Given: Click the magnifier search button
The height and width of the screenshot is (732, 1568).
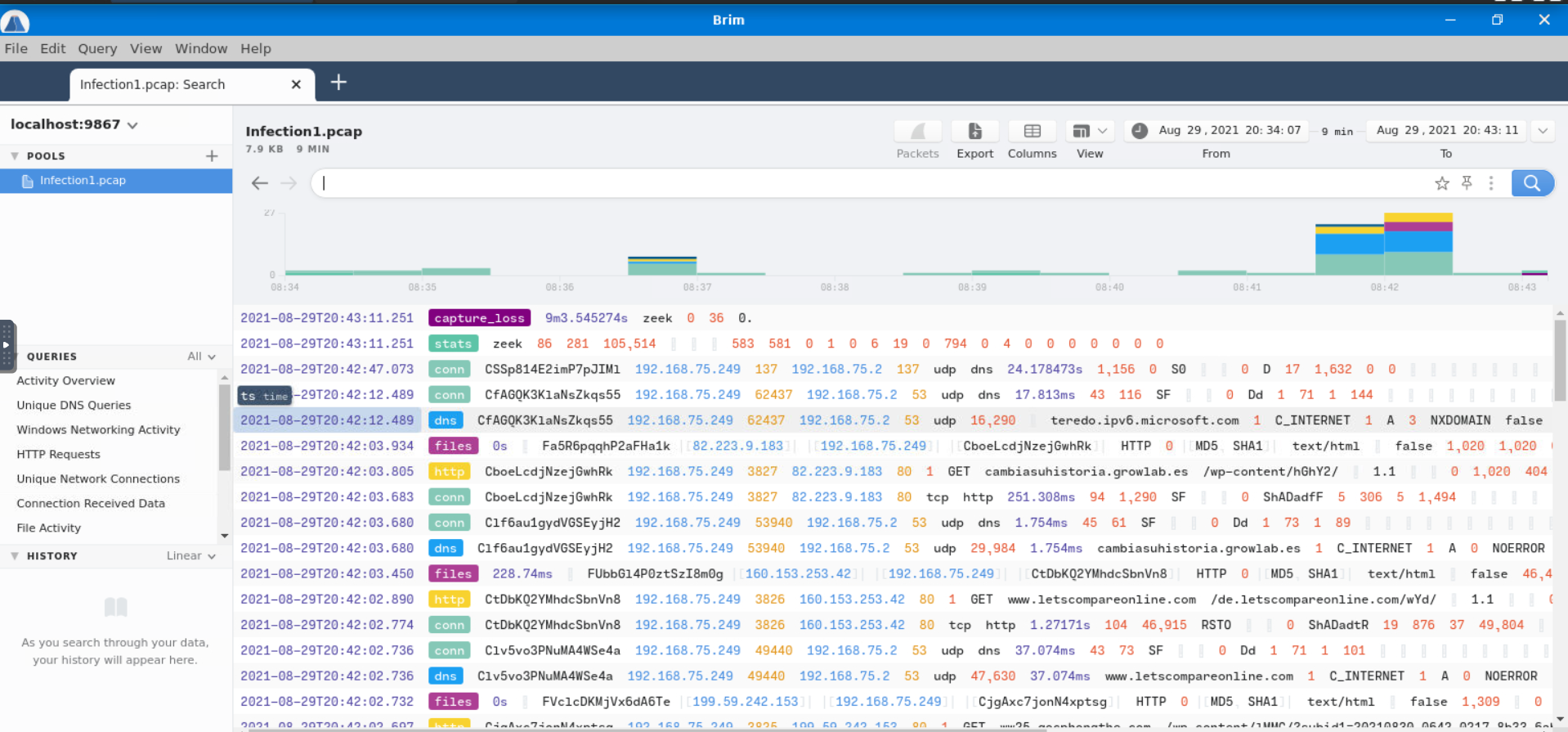Looking at the screenshot, I should (1531, 183).
